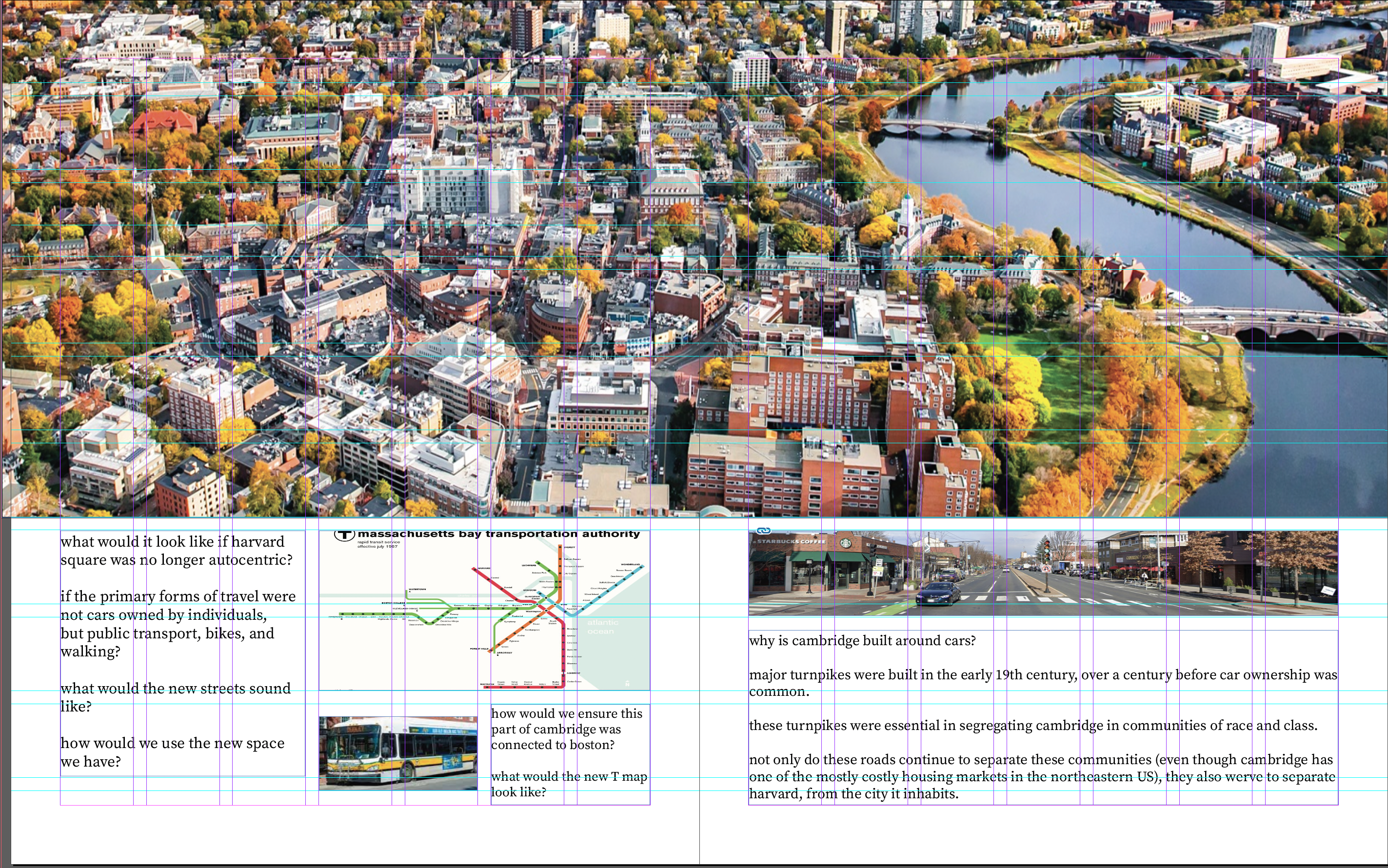
Task: Click the Starbucks siren logo on storefront
Action: pos(847,542)
